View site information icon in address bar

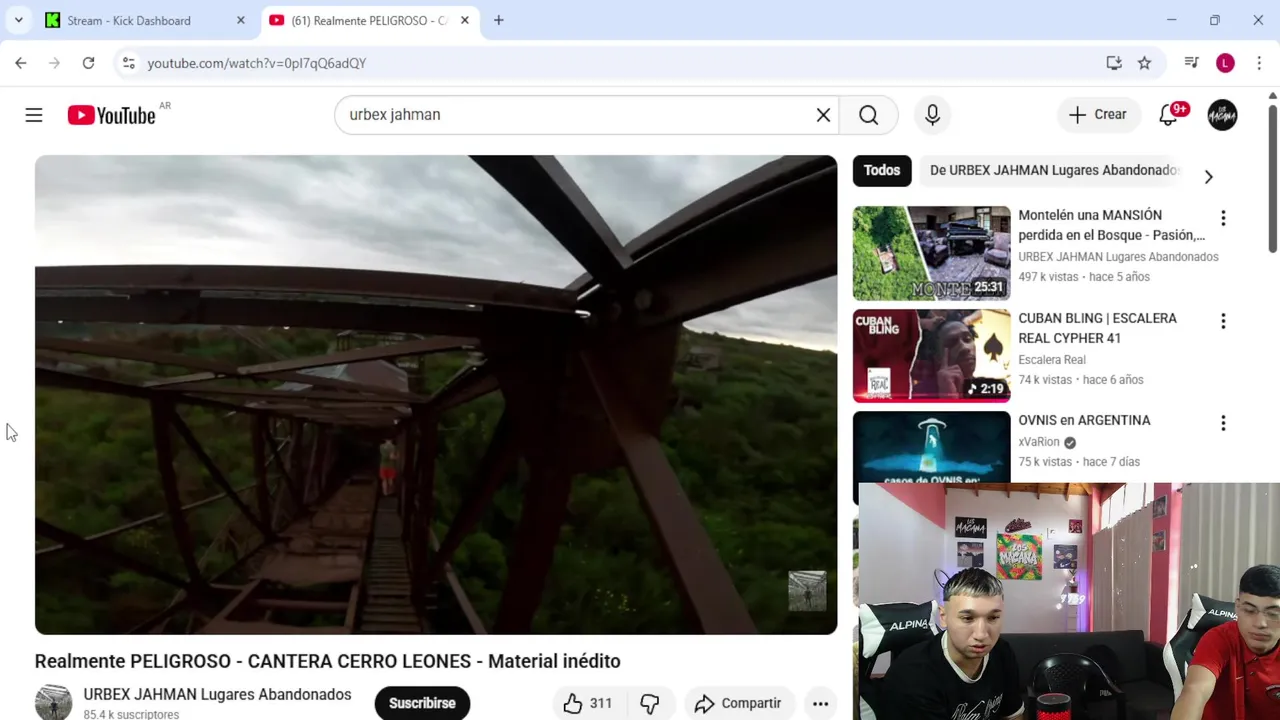(128, 63)
